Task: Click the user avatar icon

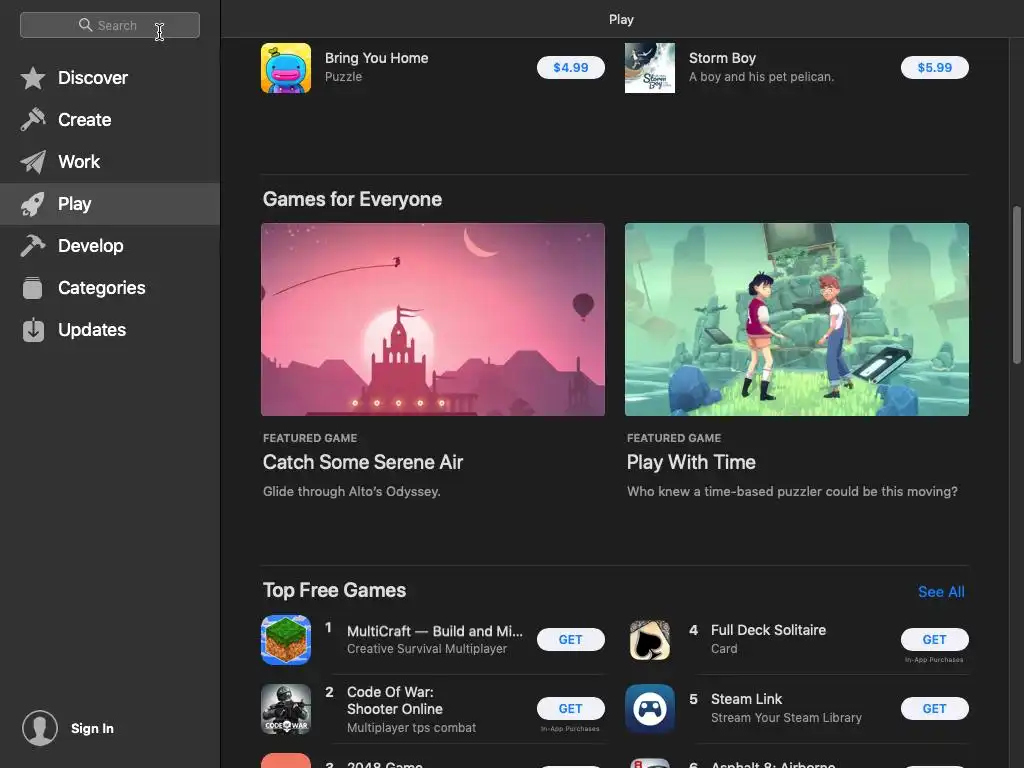Action: coord(40,728)
